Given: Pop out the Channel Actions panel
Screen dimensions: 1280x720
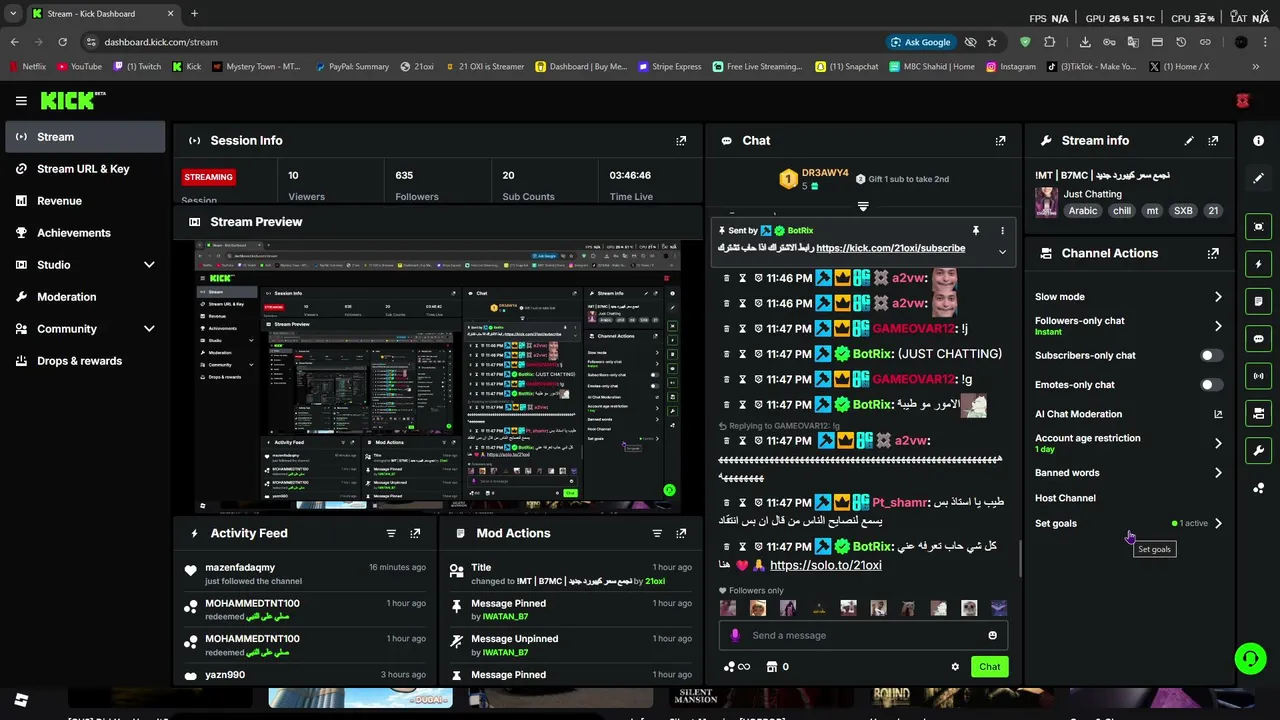Looking at the screenshot, I should pyautogui.click(x=1213, y=254).
